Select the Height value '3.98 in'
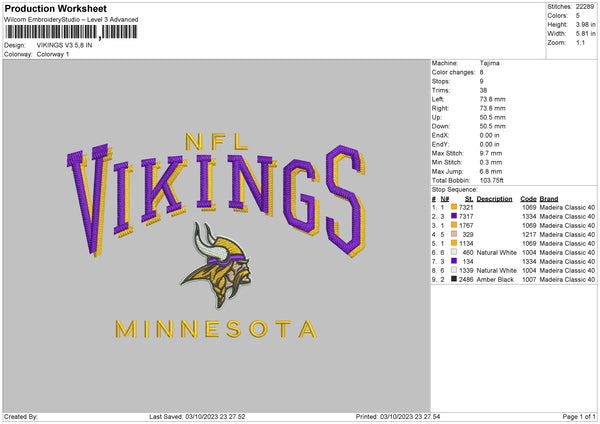Viewport: 600px width, 424px height. point(586,24)
